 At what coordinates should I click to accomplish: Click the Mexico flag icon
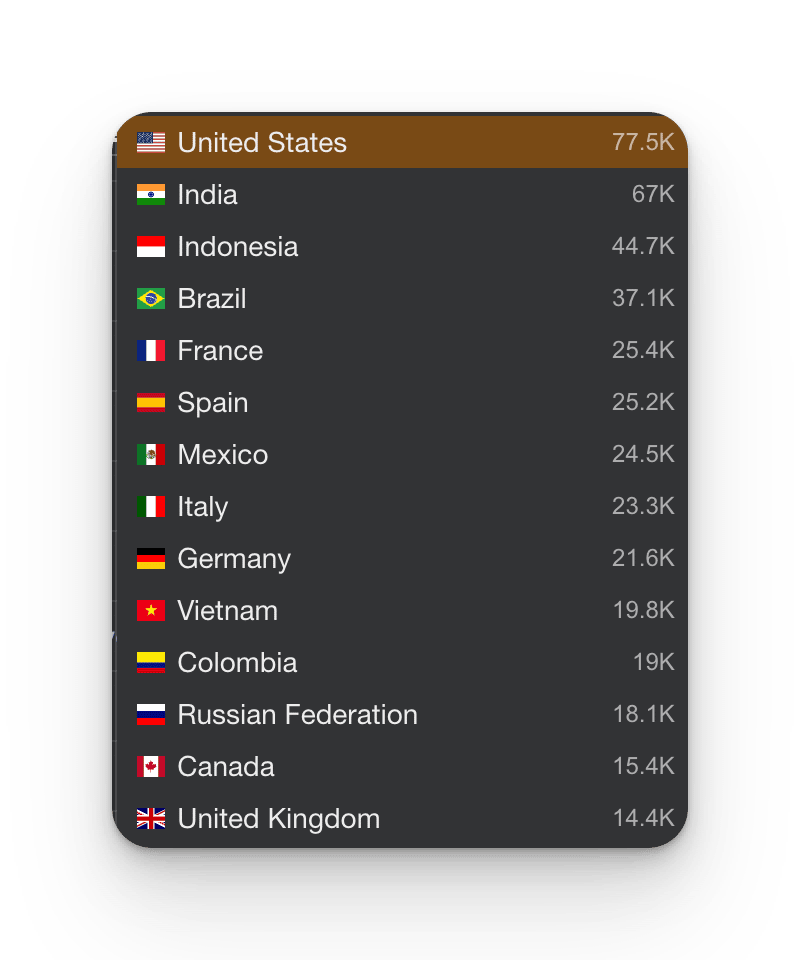tap(151, 455)
